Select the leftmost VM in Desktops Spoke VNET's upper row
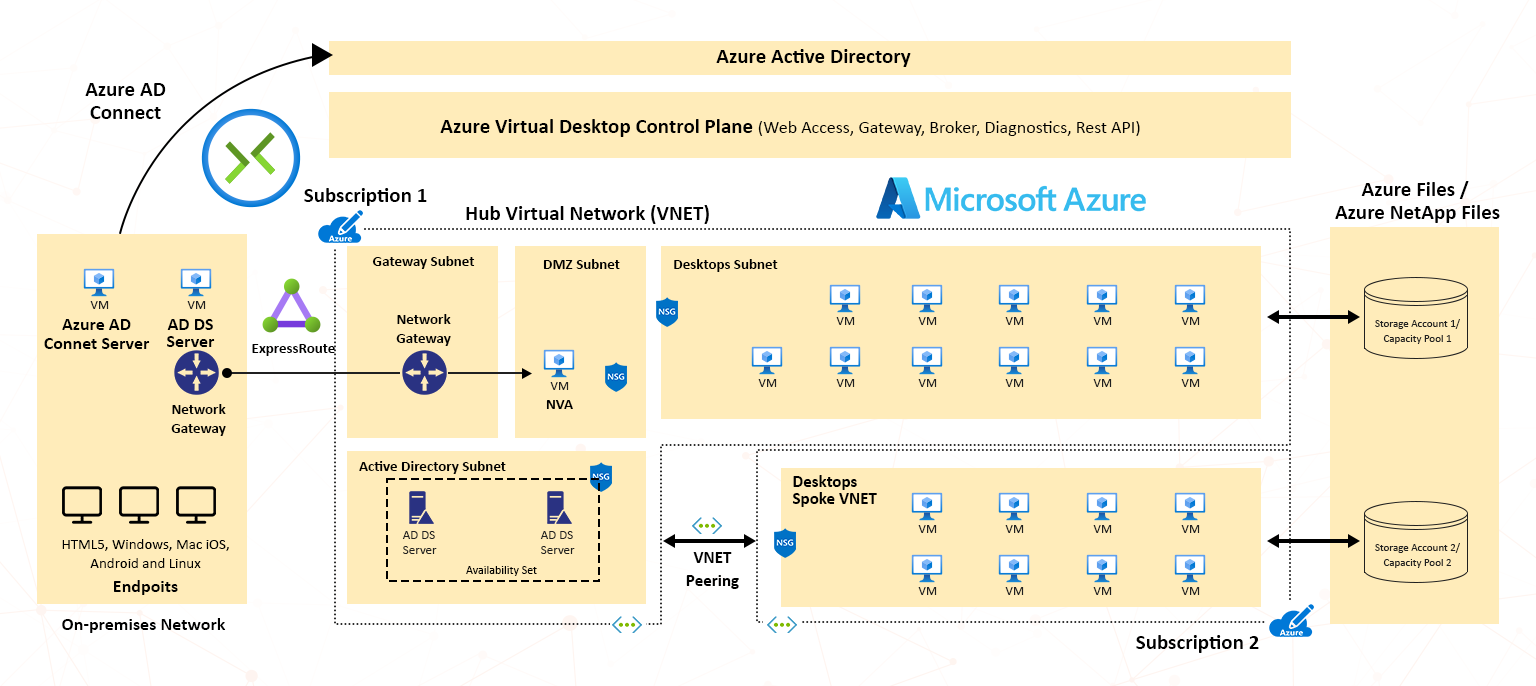 [927, 506]
